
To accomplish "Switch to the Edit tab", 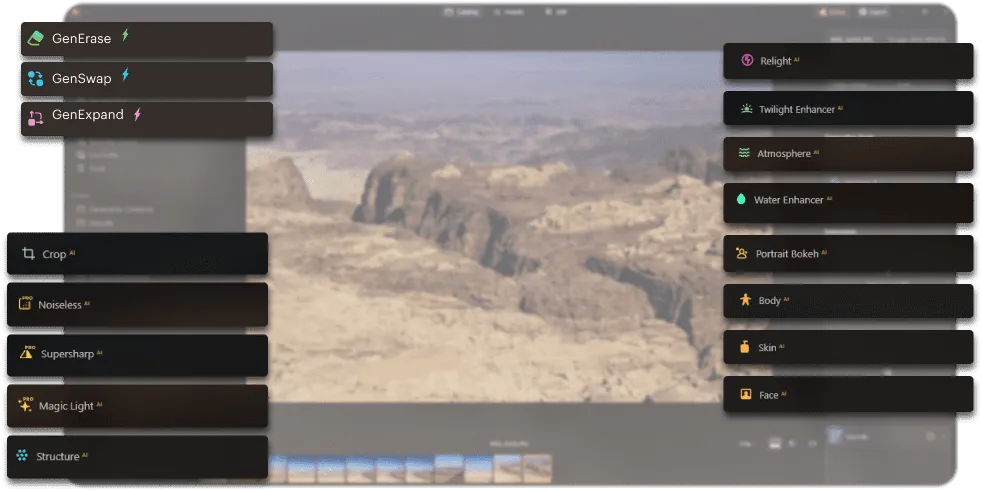I will tap(556, 12).
